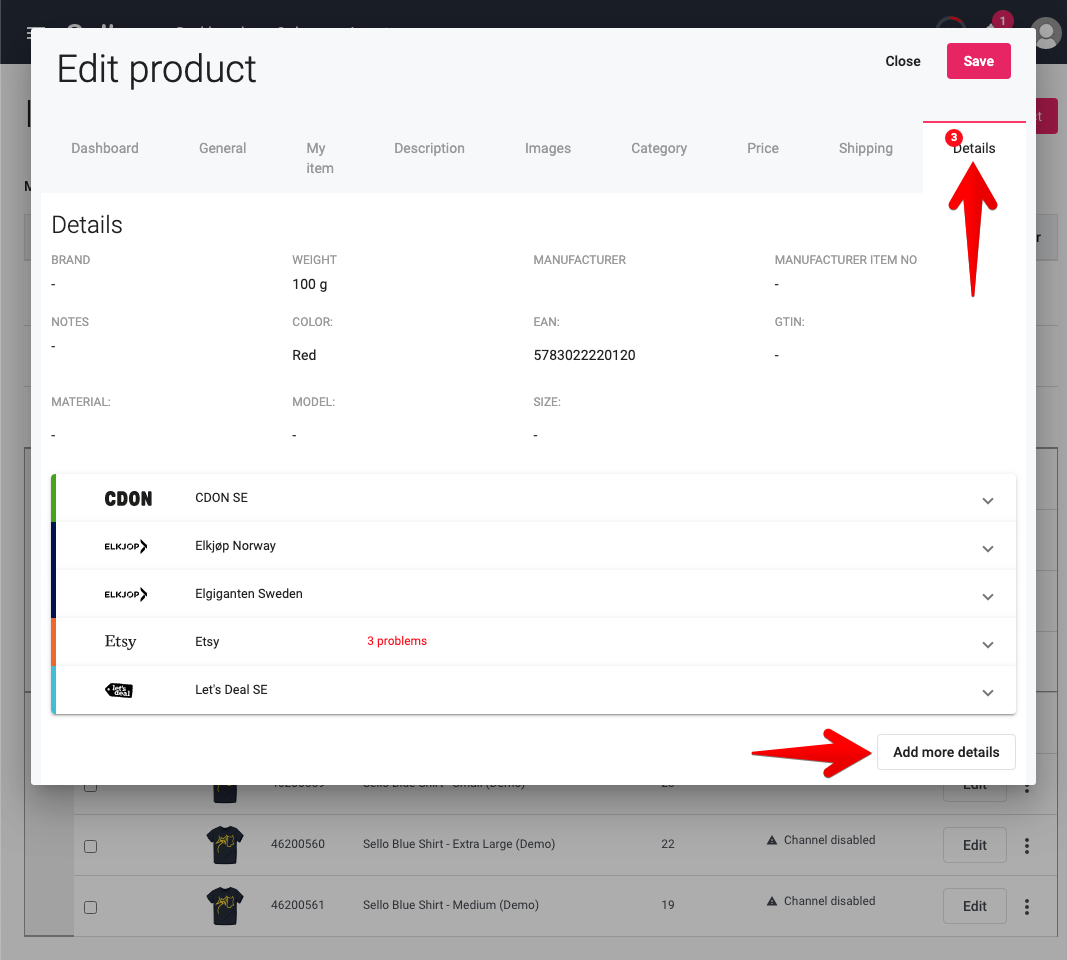Open the notification bell with red badge
Image resolution: width=1067 pixels, height=960 pixels.
coord(995,24)
